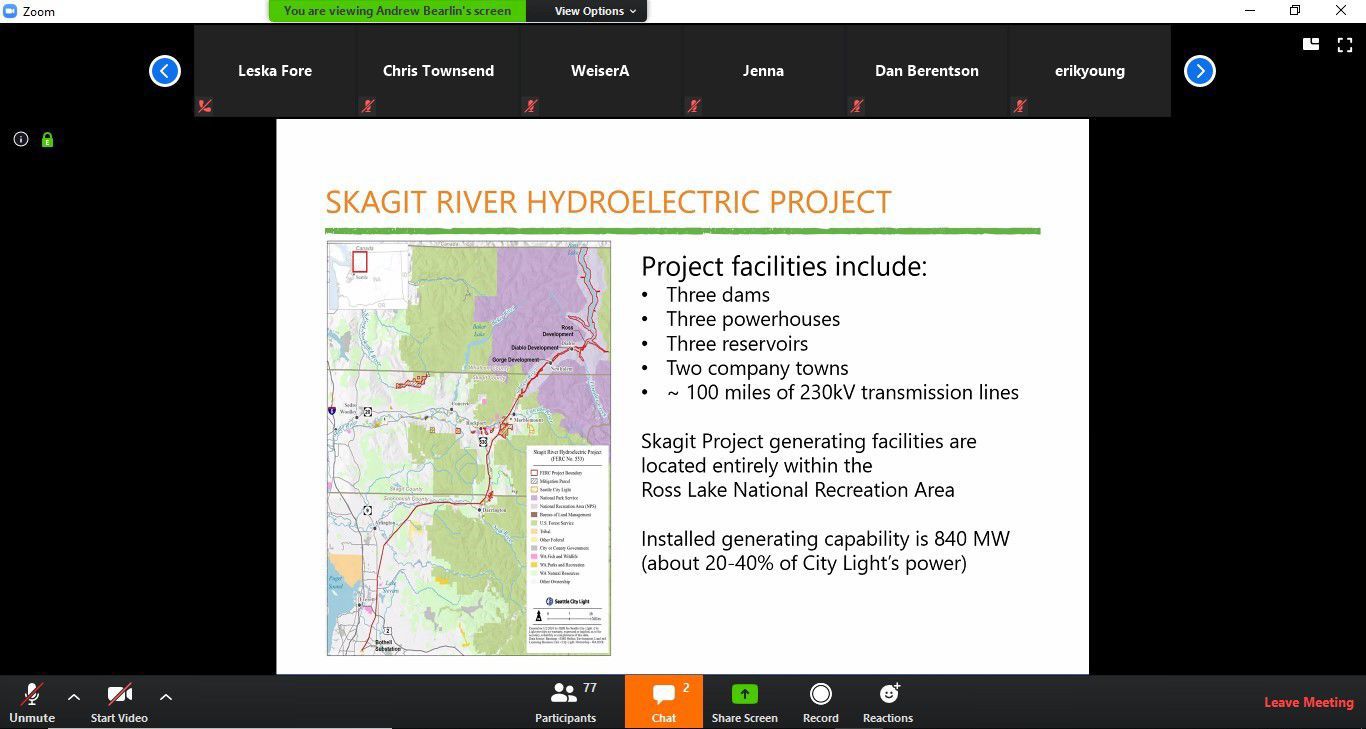Click the shared slide map image
The width and height of the screenshot is (1366, 729).
point(468,448)
